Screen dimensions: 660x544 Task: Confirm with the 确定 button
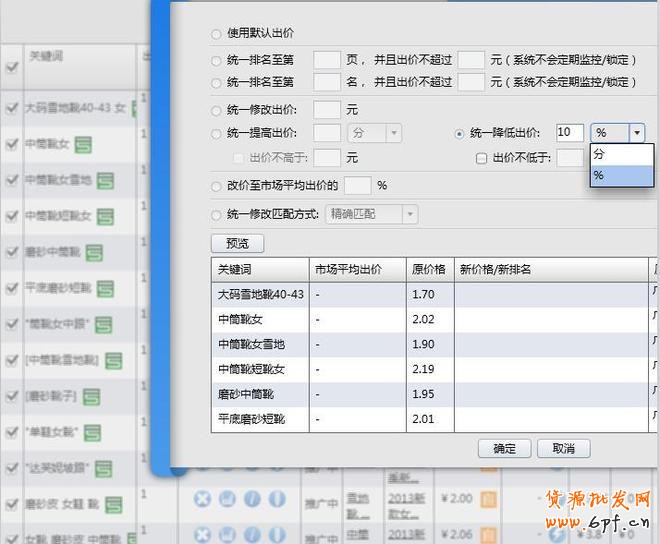(504, 448)
